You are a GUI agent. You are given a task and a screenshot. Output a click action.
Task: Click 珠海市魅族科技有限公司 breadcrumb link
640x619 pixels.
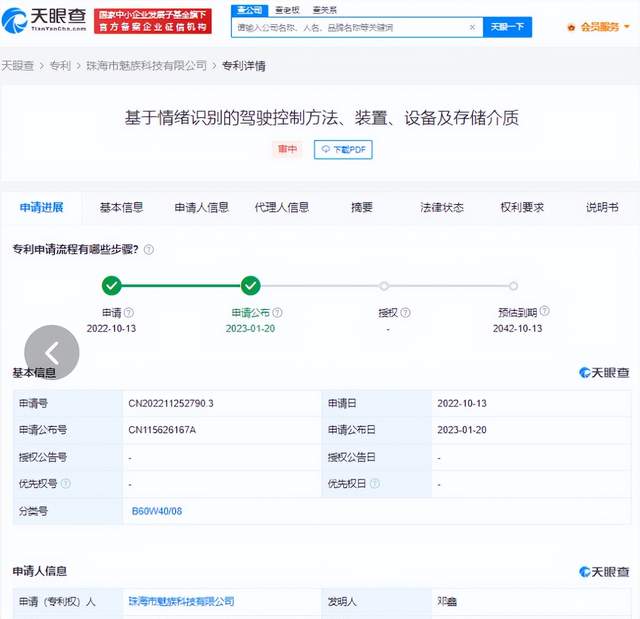point(147,66)
